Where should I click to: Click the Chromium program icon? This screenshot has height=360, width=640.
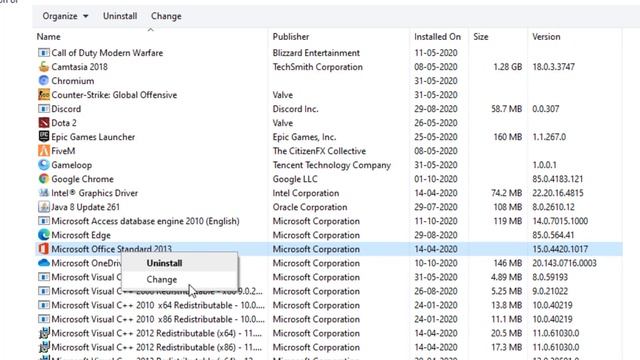44,81
